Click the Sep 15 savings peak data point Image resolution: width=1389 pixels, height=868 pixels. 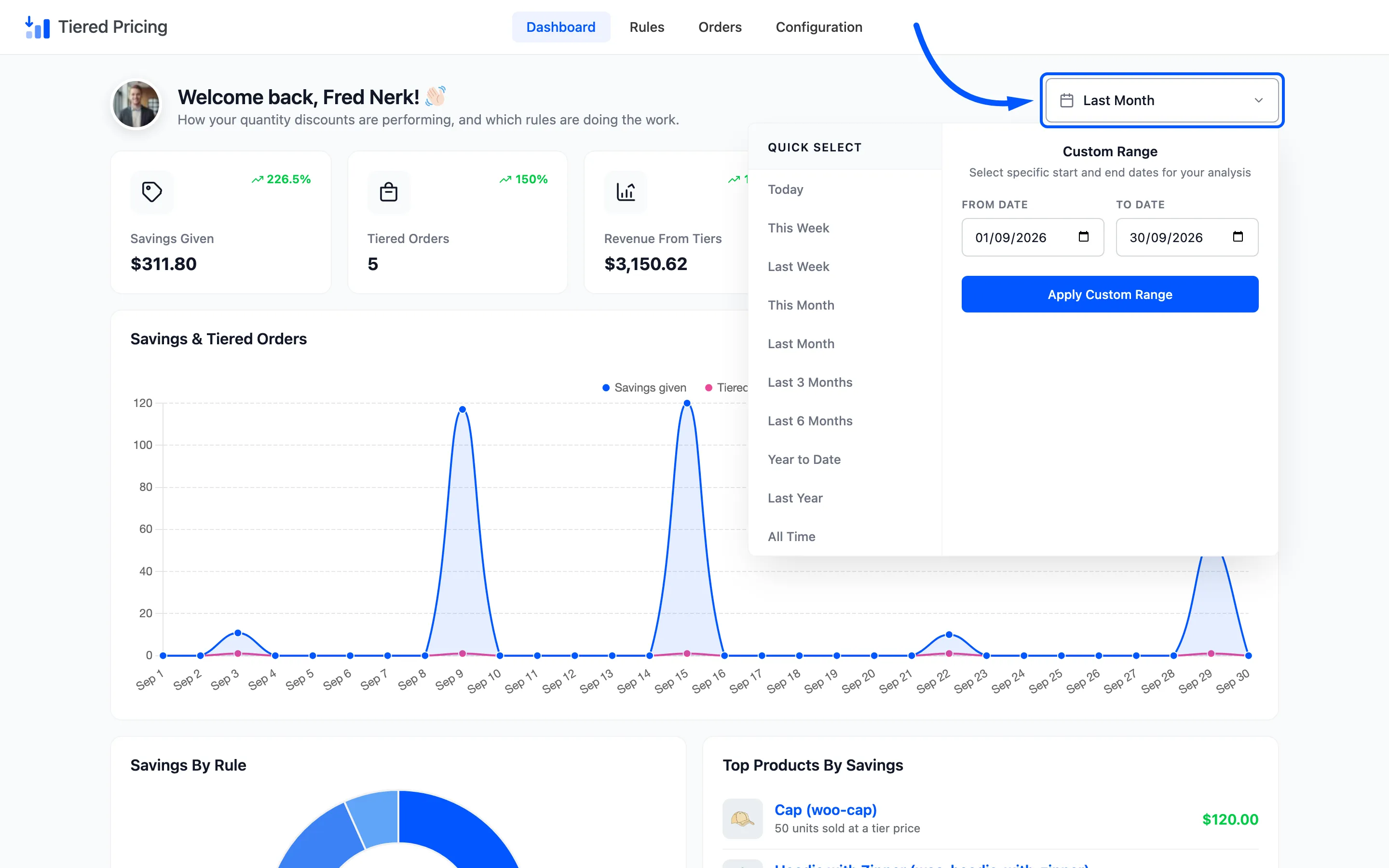tap(686, 403)
